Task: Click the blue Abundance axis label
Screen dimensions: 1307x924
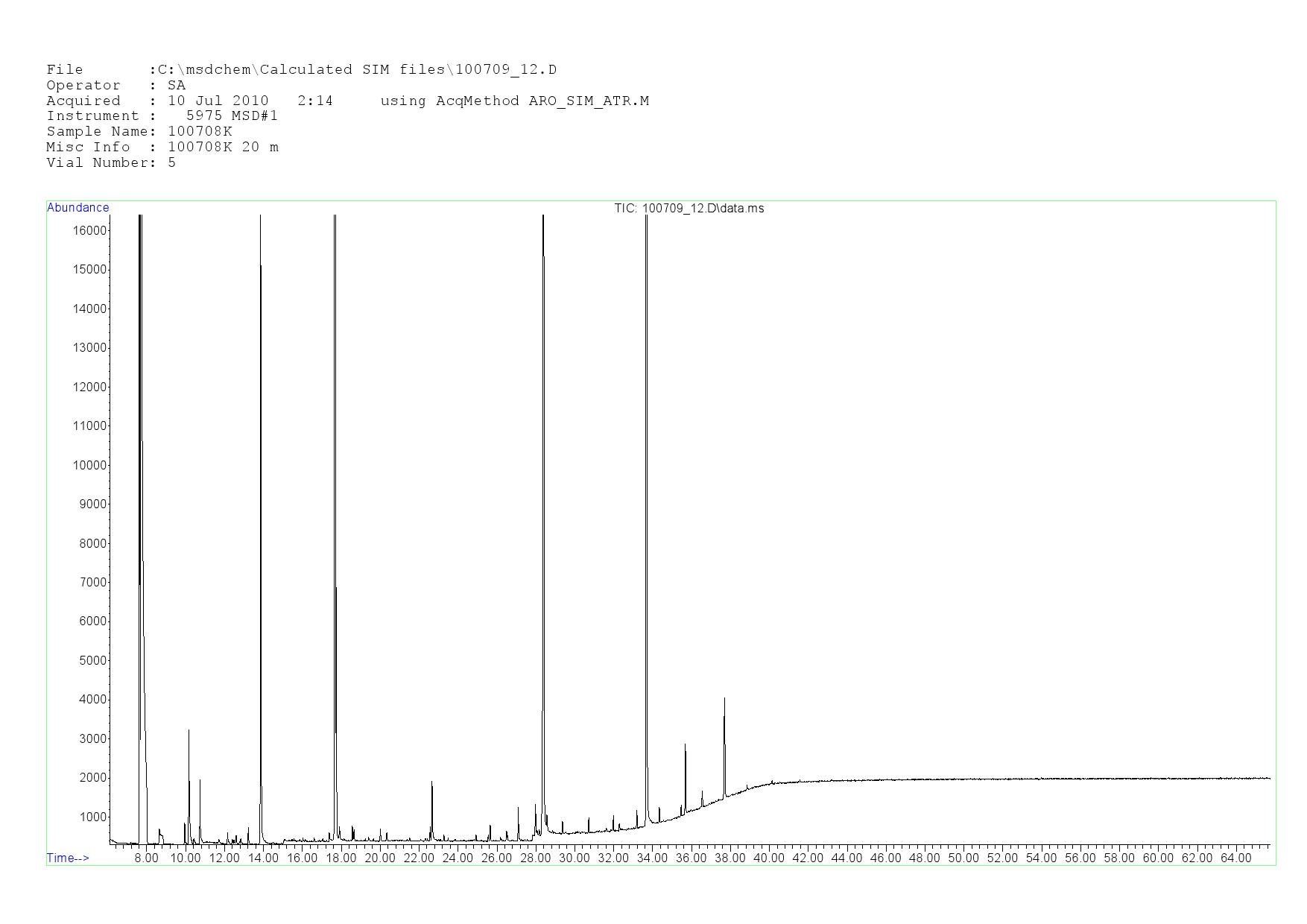Action: point(77,208)
